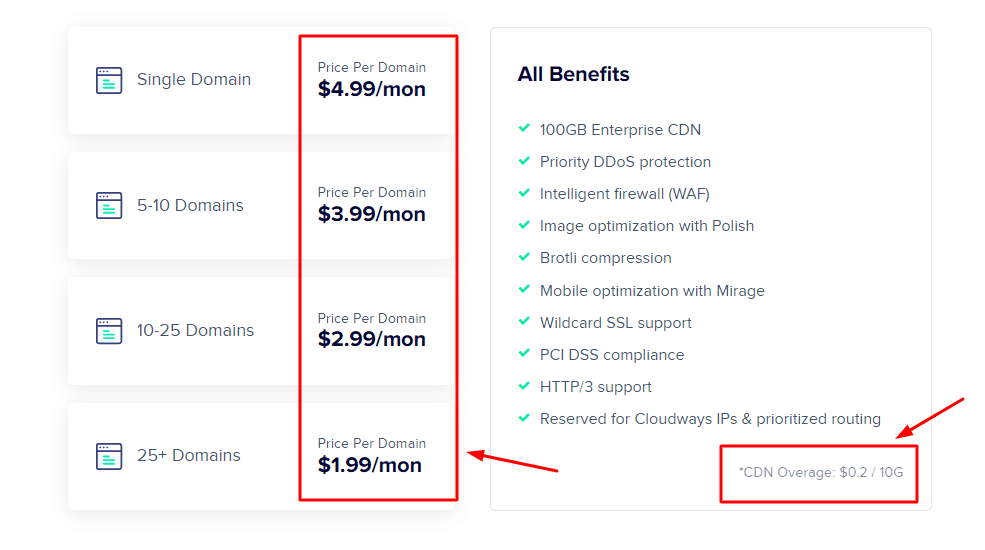Click the 25+ Domains browser icon

tap(109, 456)
